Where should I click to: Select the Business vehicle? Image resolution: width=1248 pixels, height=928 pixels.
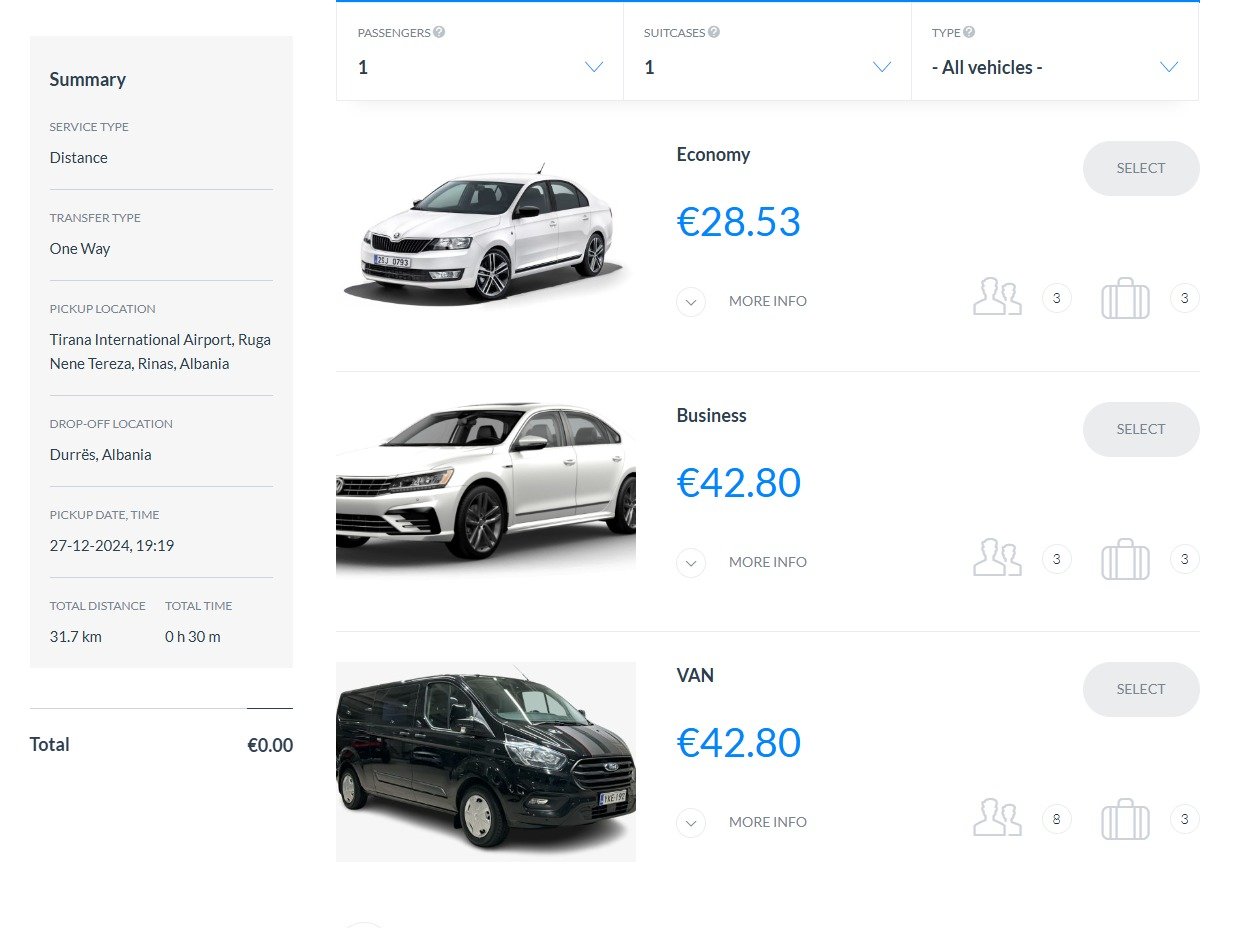click(1141, 429)
